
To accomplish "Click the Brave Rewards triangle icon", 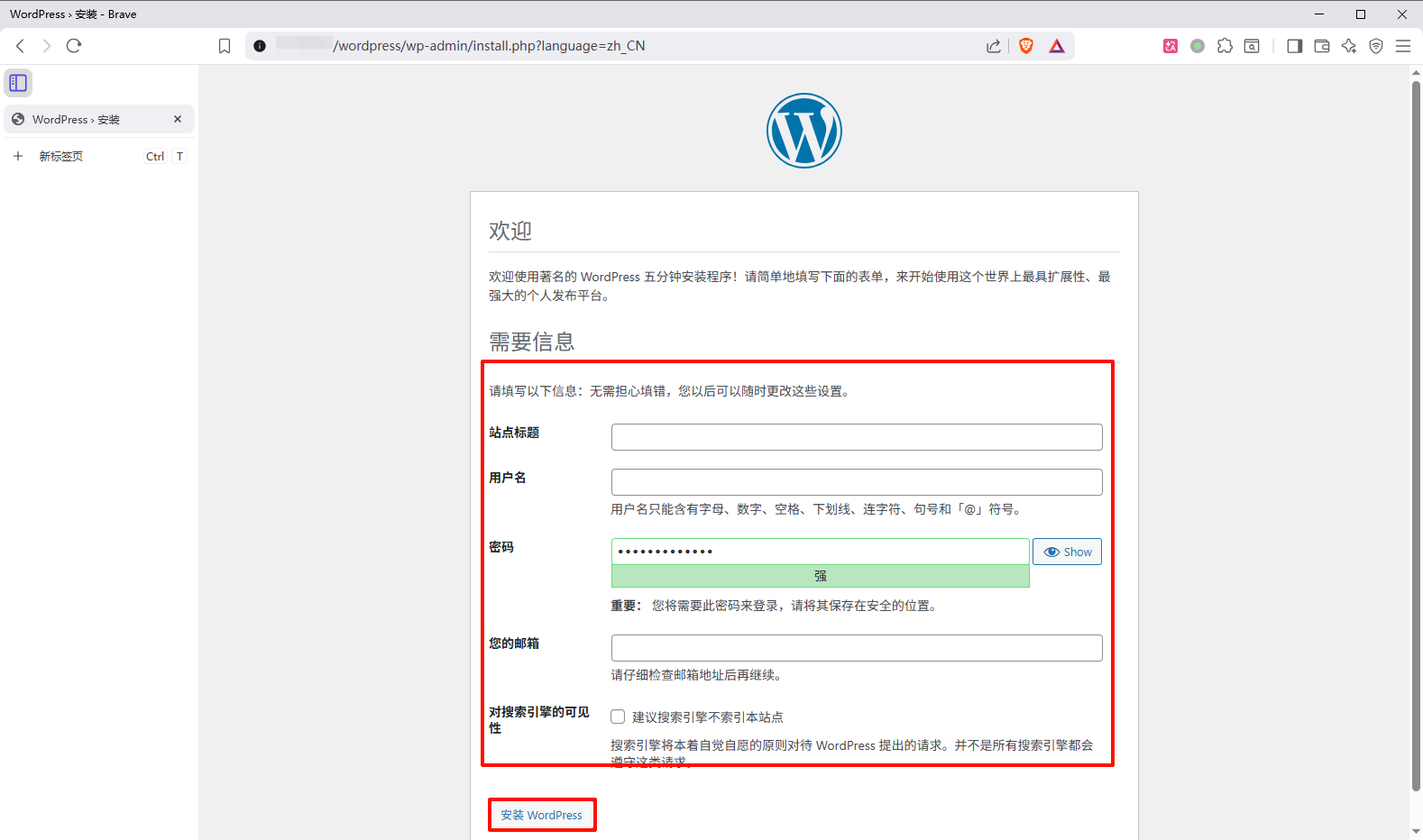I will [x=1057, y=46].
